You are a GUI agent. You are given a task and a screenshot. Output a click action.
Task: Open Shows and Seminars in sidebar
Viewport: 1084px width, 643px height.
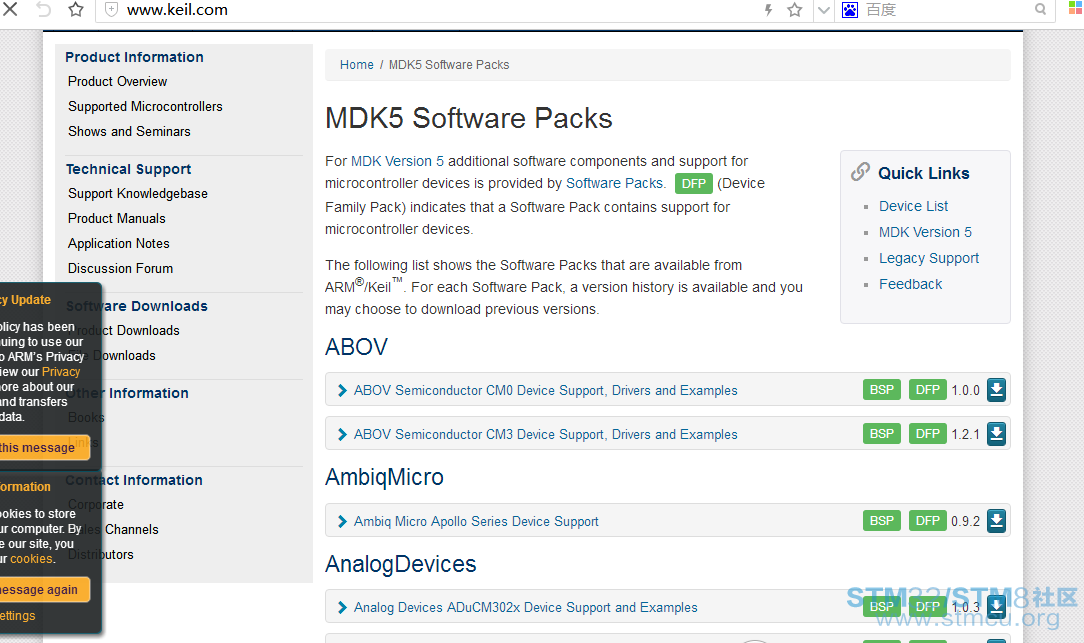129,131
